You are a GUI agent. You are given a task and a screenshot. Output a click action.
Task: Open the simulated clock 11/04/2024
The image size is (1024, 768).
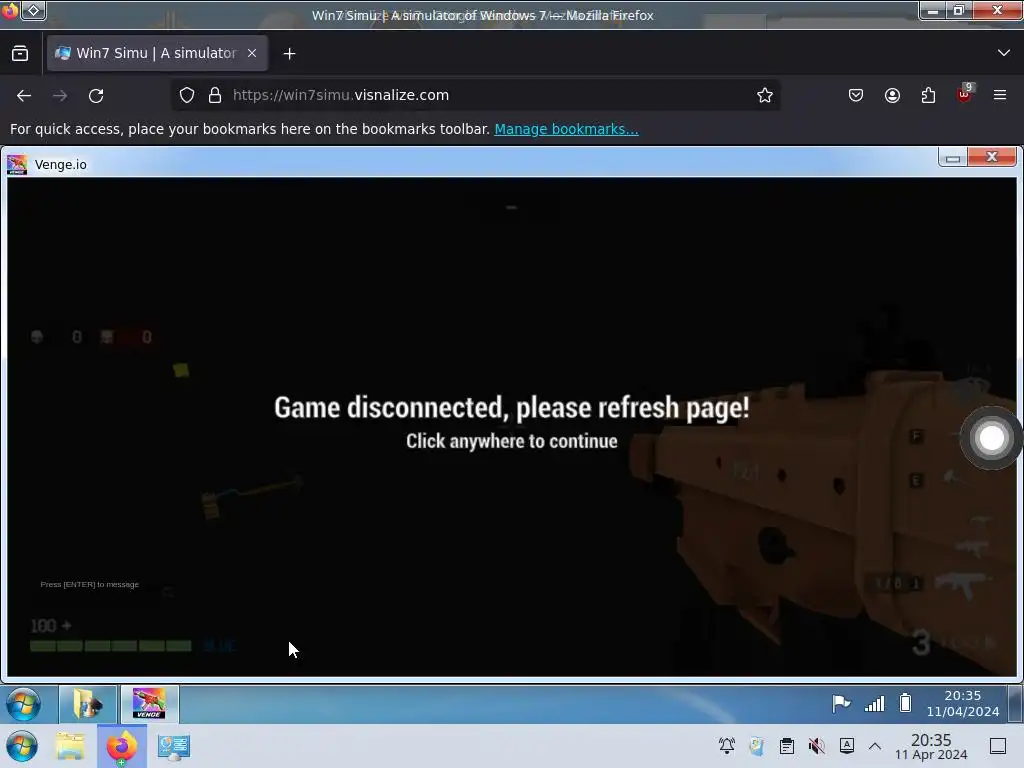click(x=963, y=703)
